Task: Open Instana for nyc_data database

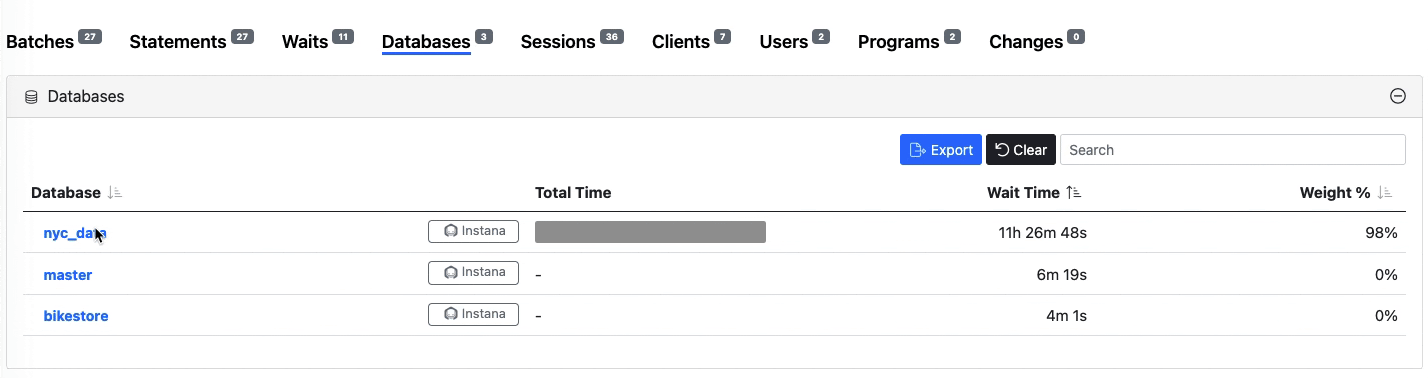Action: (x=473, y=231)
